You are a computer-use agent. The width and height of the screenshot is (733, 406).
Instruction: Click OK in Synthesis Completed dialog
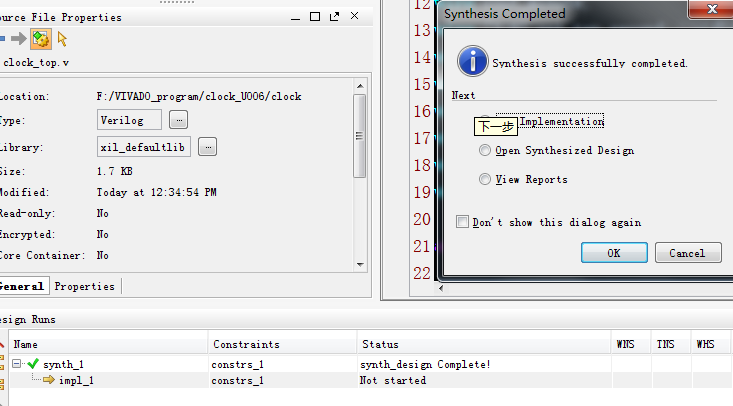(x=614, y=253)
